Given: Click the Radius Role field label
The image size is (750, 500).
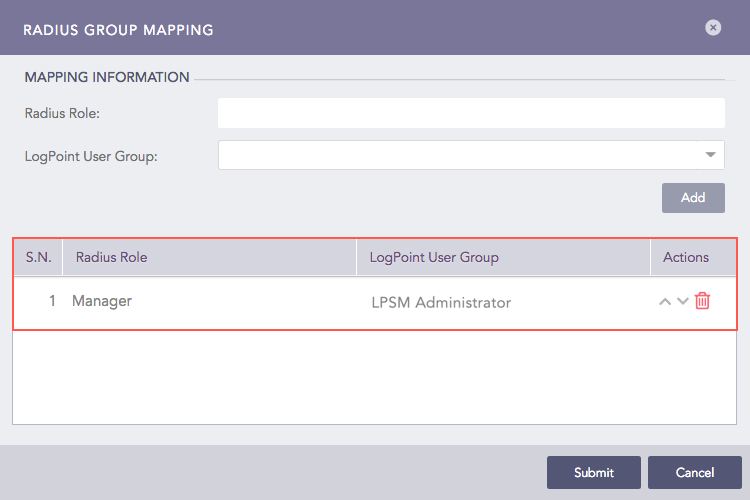Looking at the screenshot, I should click(62, 113).
